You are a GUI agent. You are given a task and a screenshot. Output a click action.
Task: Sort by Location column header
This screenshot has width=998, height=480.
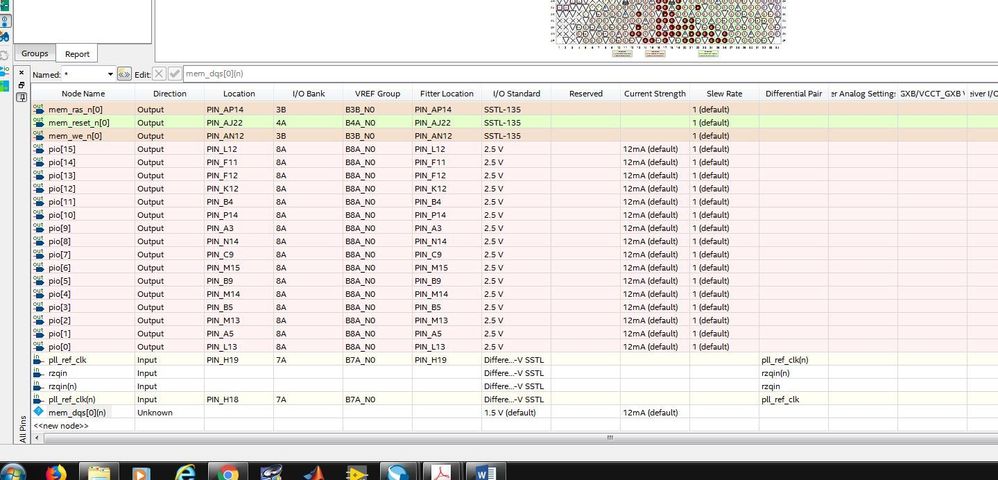click(239, 94)
